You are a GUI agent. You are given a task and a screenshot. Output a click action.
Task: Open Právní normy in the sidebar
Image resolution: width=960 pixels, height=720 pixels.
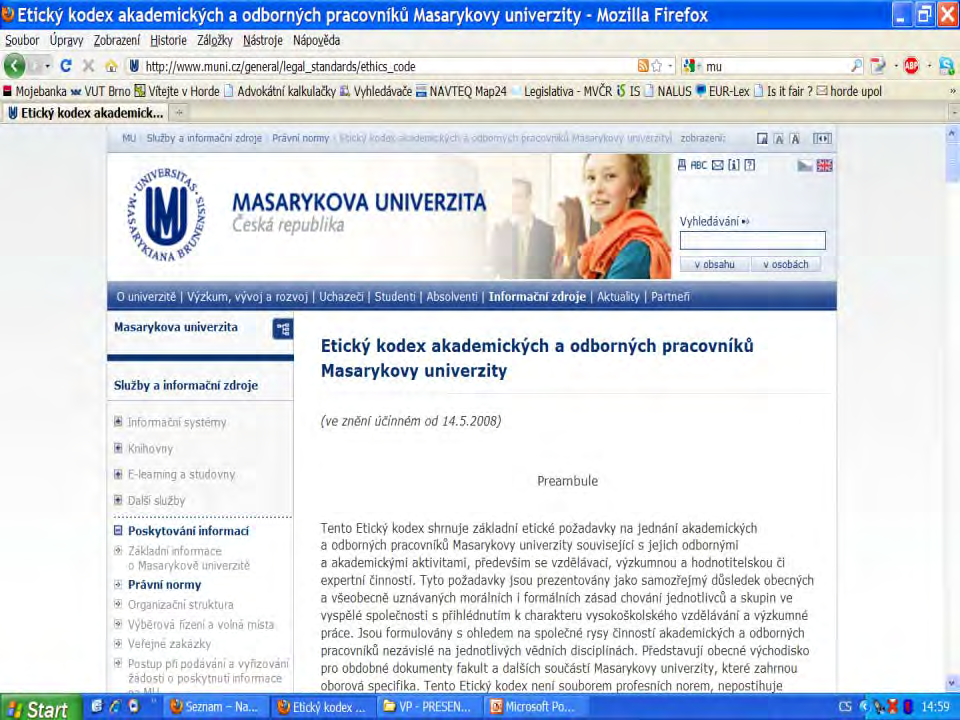click(x=164, y=585)
